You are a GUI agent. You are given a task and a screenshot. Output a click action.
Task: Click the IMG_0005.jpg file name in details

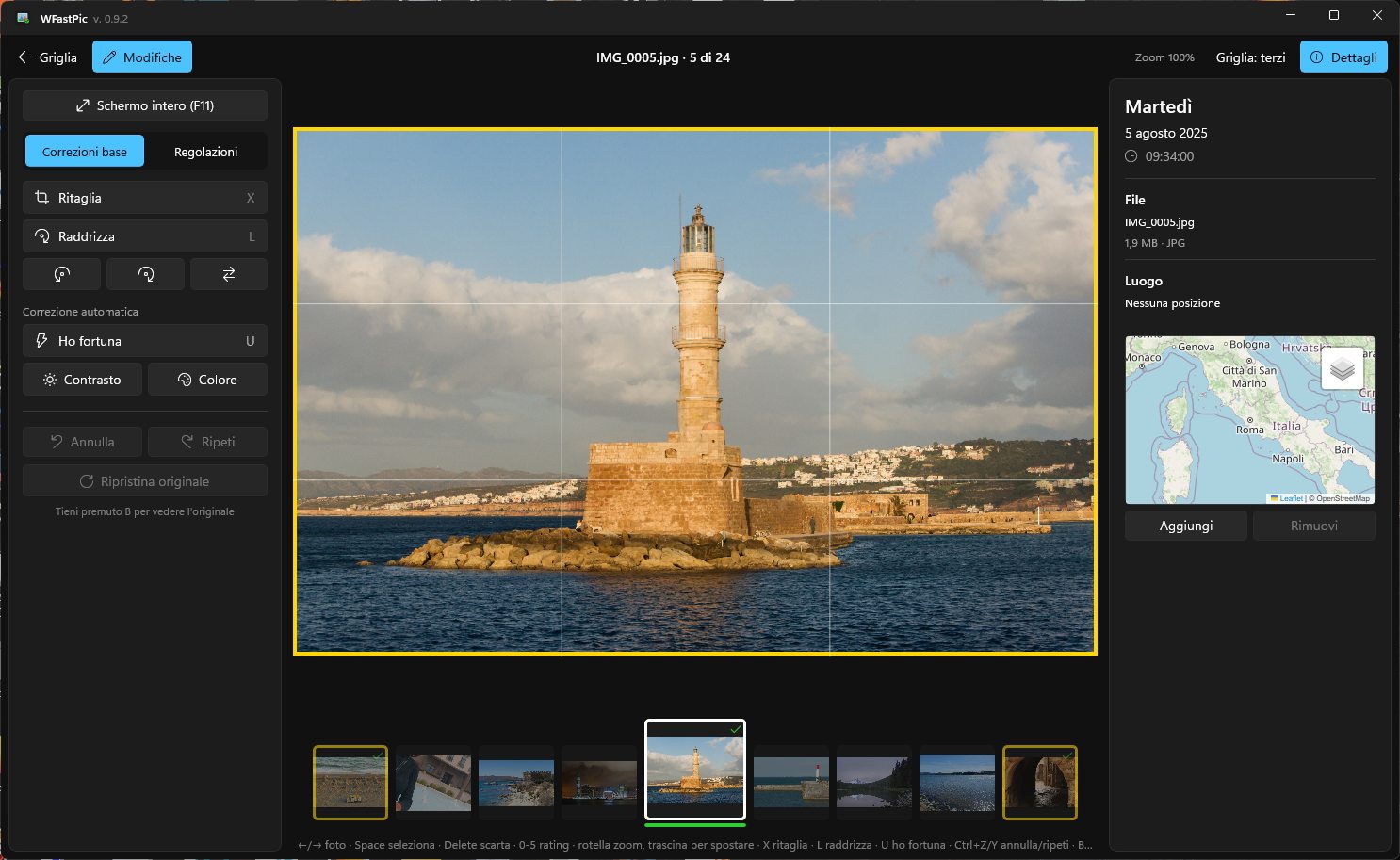[x=1159, y=222]
